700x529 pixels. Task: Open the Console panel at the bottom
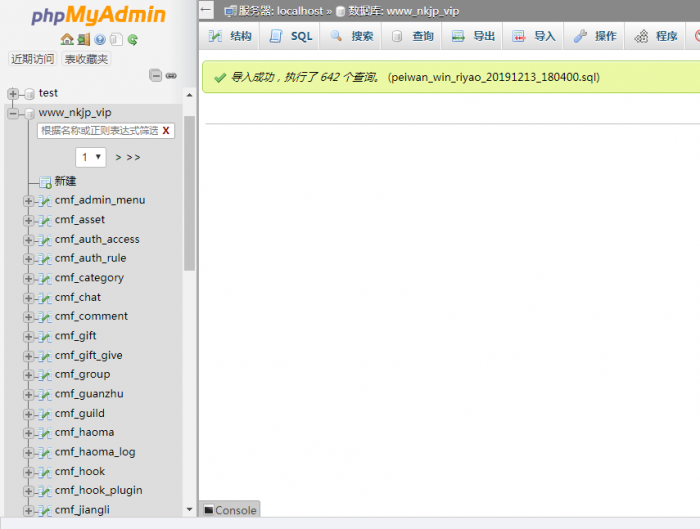[230, 510]
